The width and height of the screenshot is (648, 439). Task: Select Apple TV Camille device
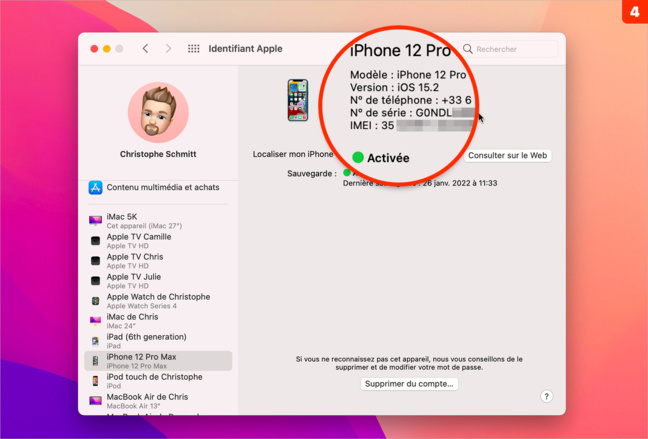[158, 241]
